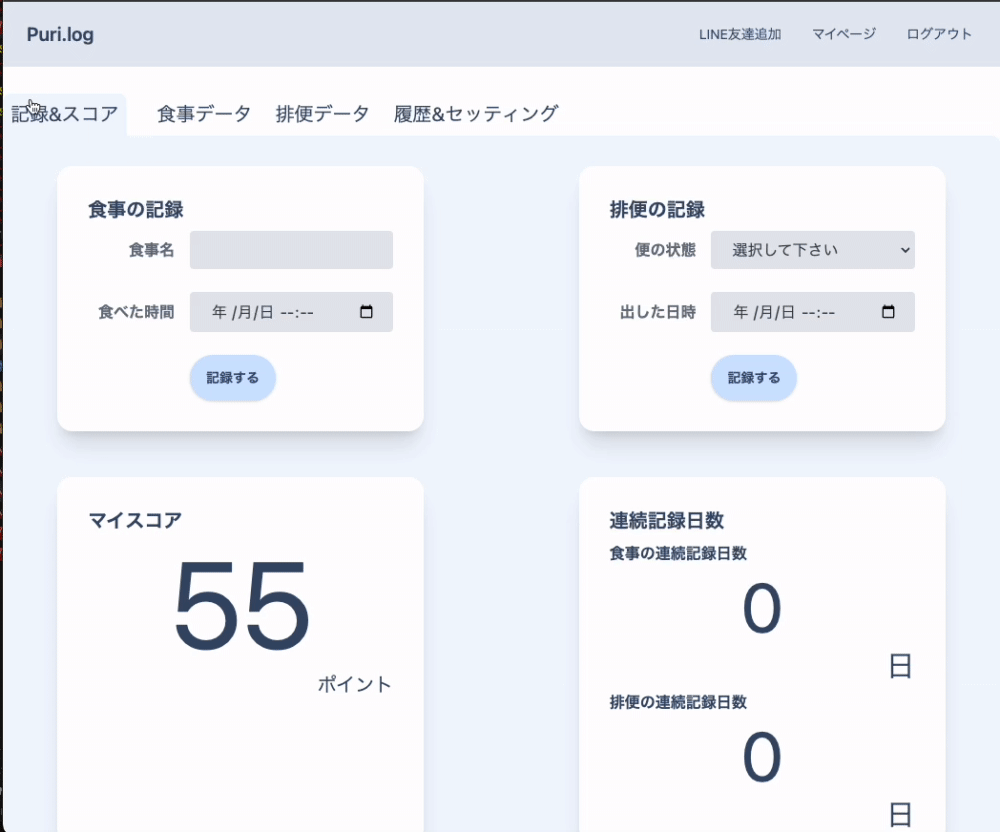Click the 排便の記録 heading

657,209
